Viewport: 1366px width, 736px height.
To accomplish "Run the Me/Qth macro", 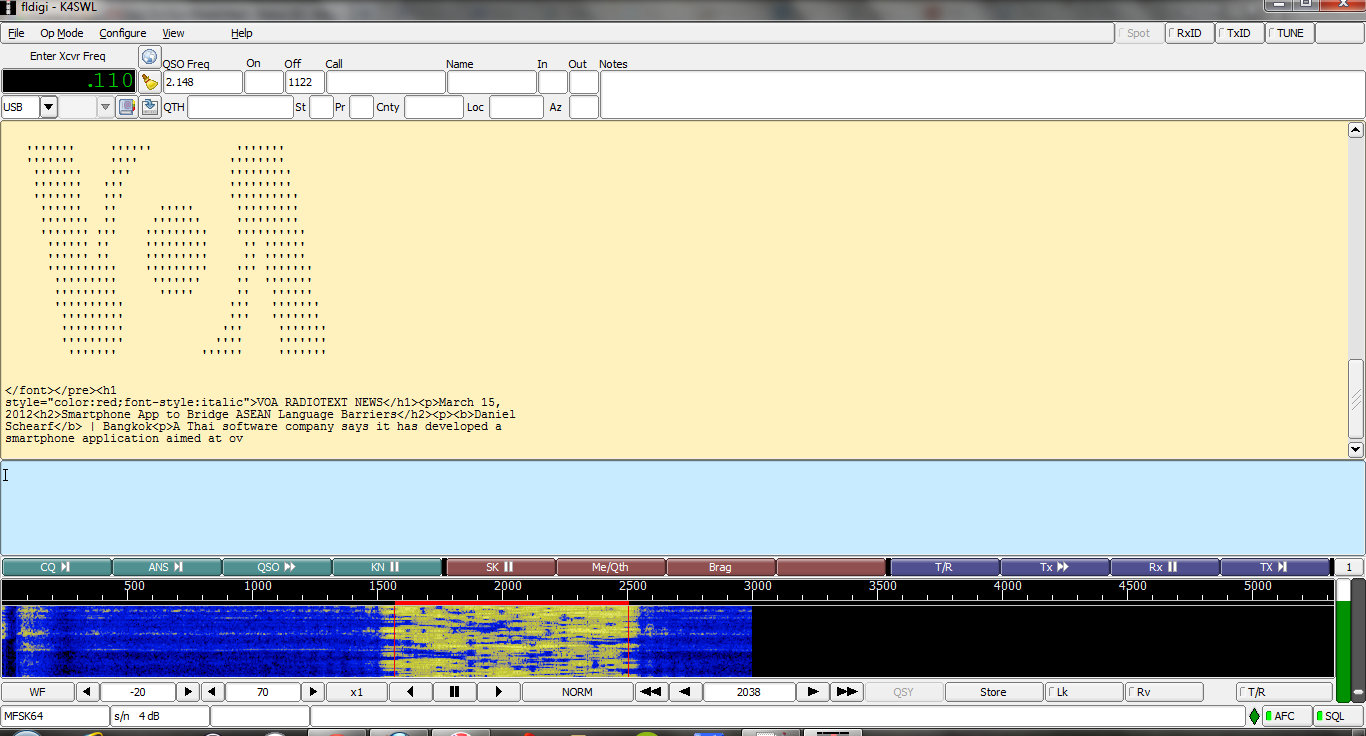I will (x=610, y=567).
